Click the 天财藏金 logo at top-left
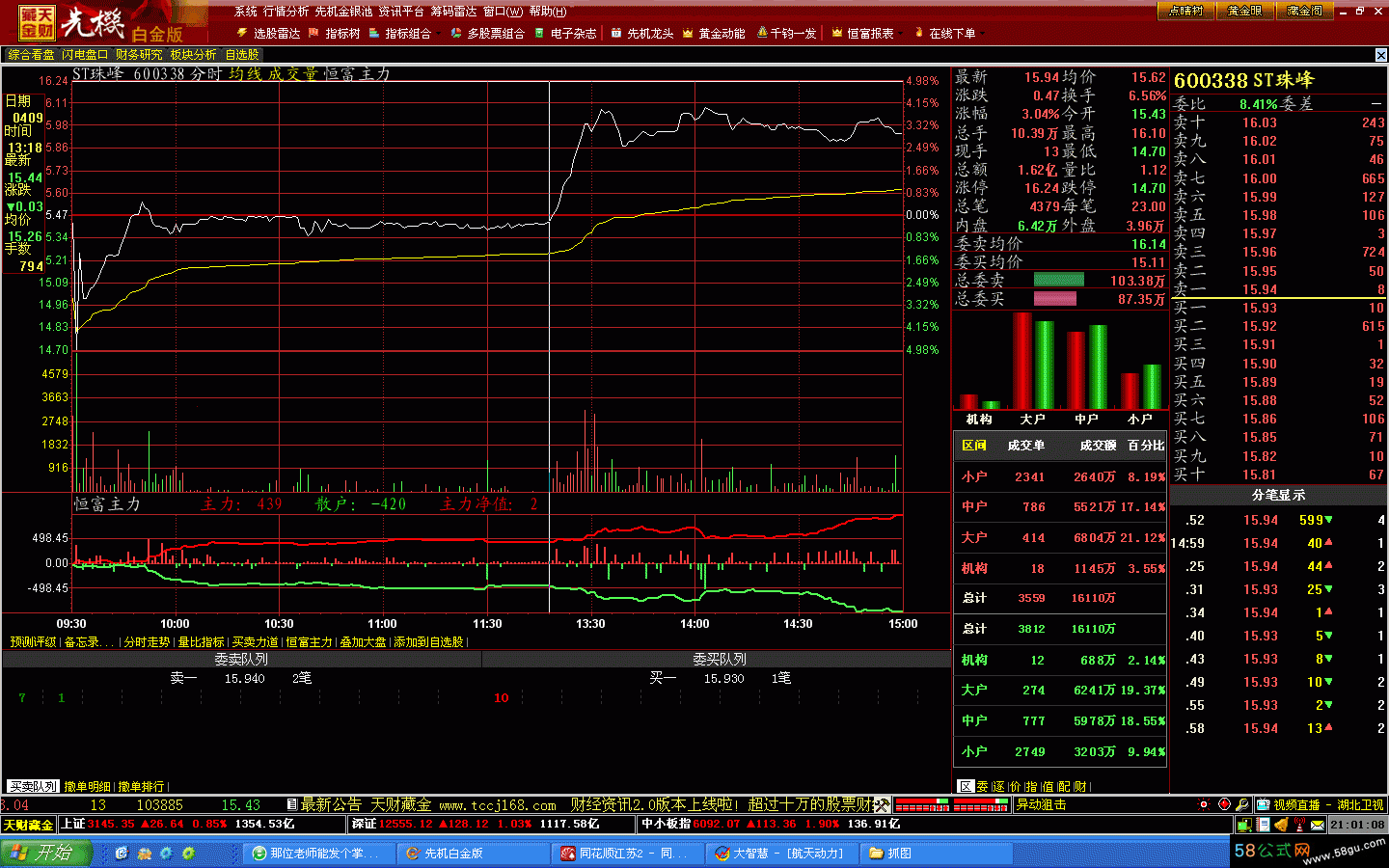 tap(38, 23)
